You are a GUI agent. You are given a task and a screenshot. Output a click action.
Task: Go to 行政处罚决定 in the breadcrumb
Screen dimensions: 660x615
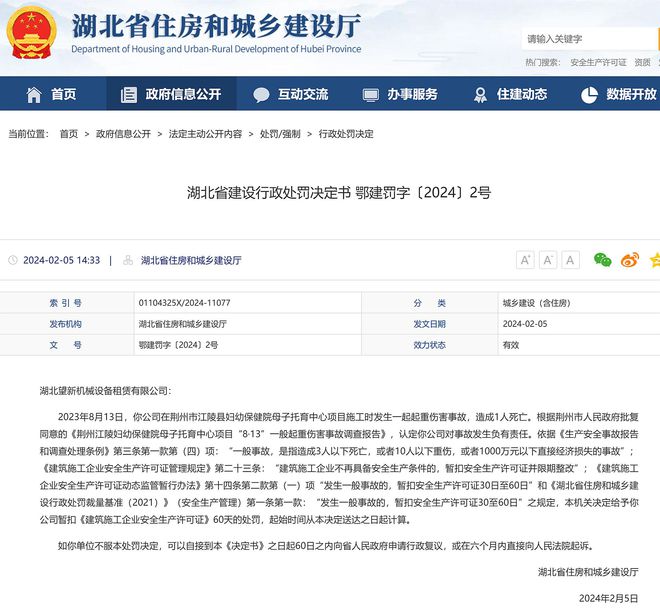pyautogui.click(x=346, y=134)
